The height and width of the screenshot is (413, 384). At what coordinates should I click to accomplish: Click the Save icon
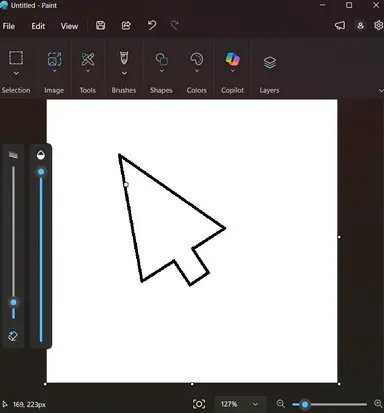point(101,25)
